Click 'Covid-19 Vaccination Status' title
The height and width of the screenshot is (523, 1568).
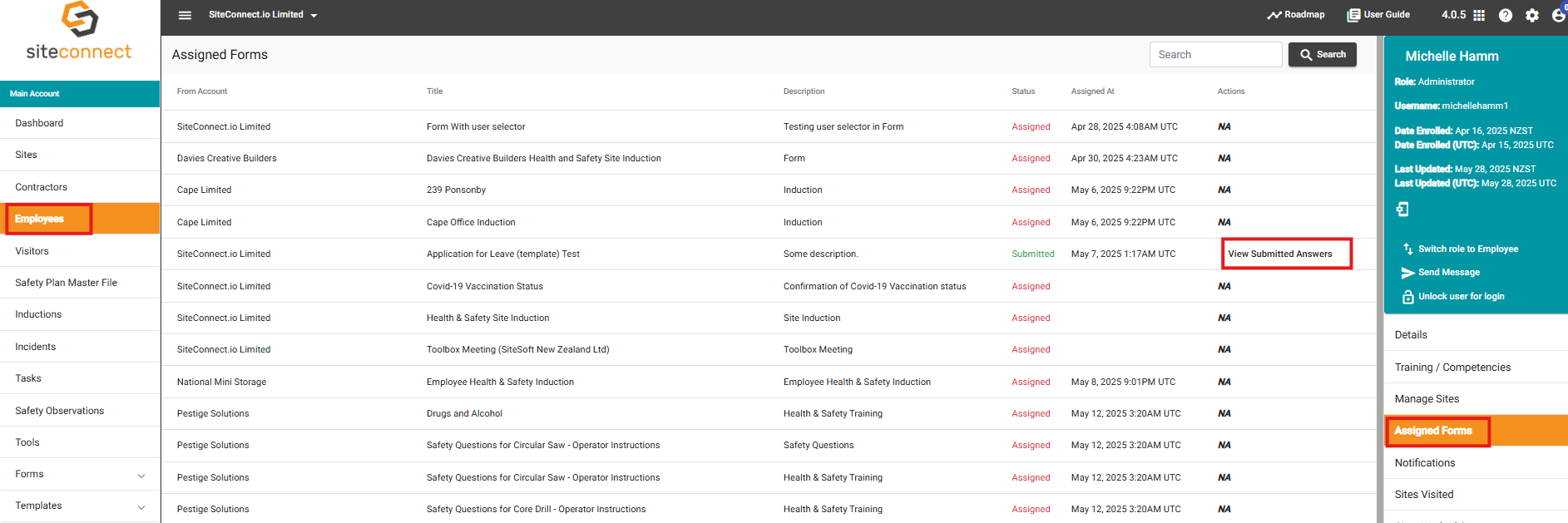pos(485,287)
